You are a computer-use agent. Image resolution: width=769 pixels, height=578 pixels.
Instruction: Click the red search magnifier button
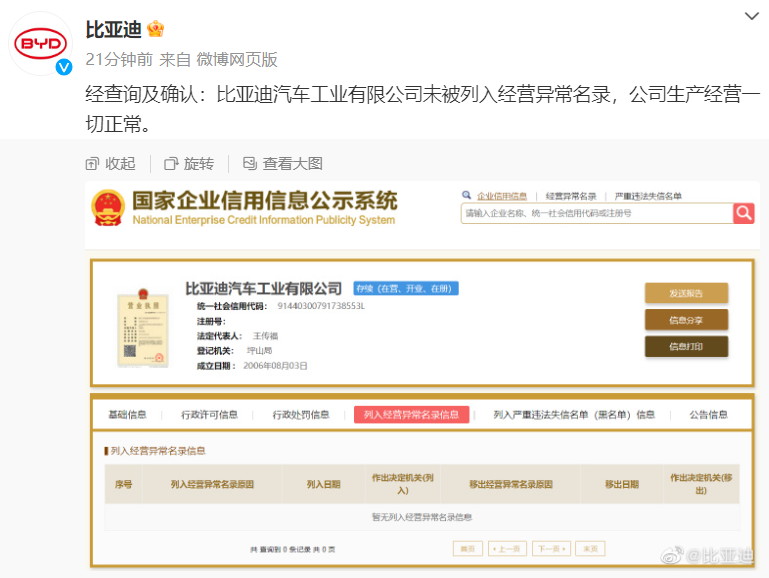pos(743,213)
